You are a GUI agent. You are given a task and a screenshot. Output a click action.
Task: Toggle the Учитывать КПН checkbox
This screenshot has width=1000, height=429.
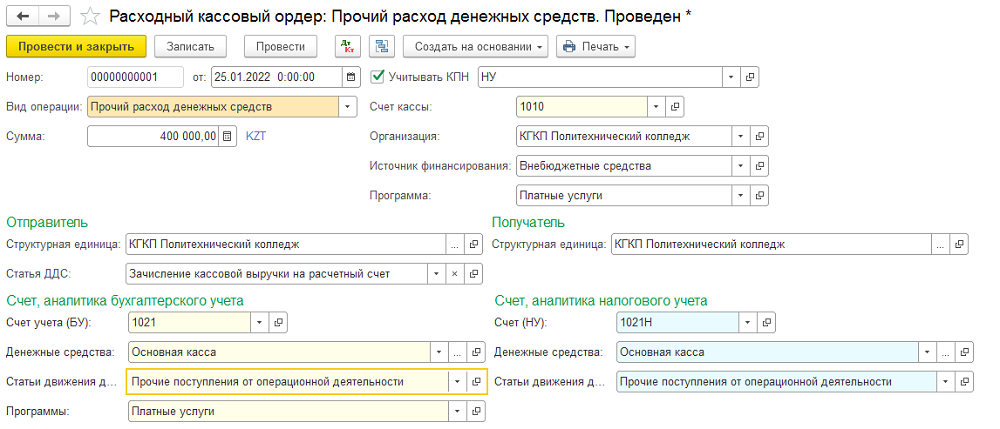coord(378,77)
